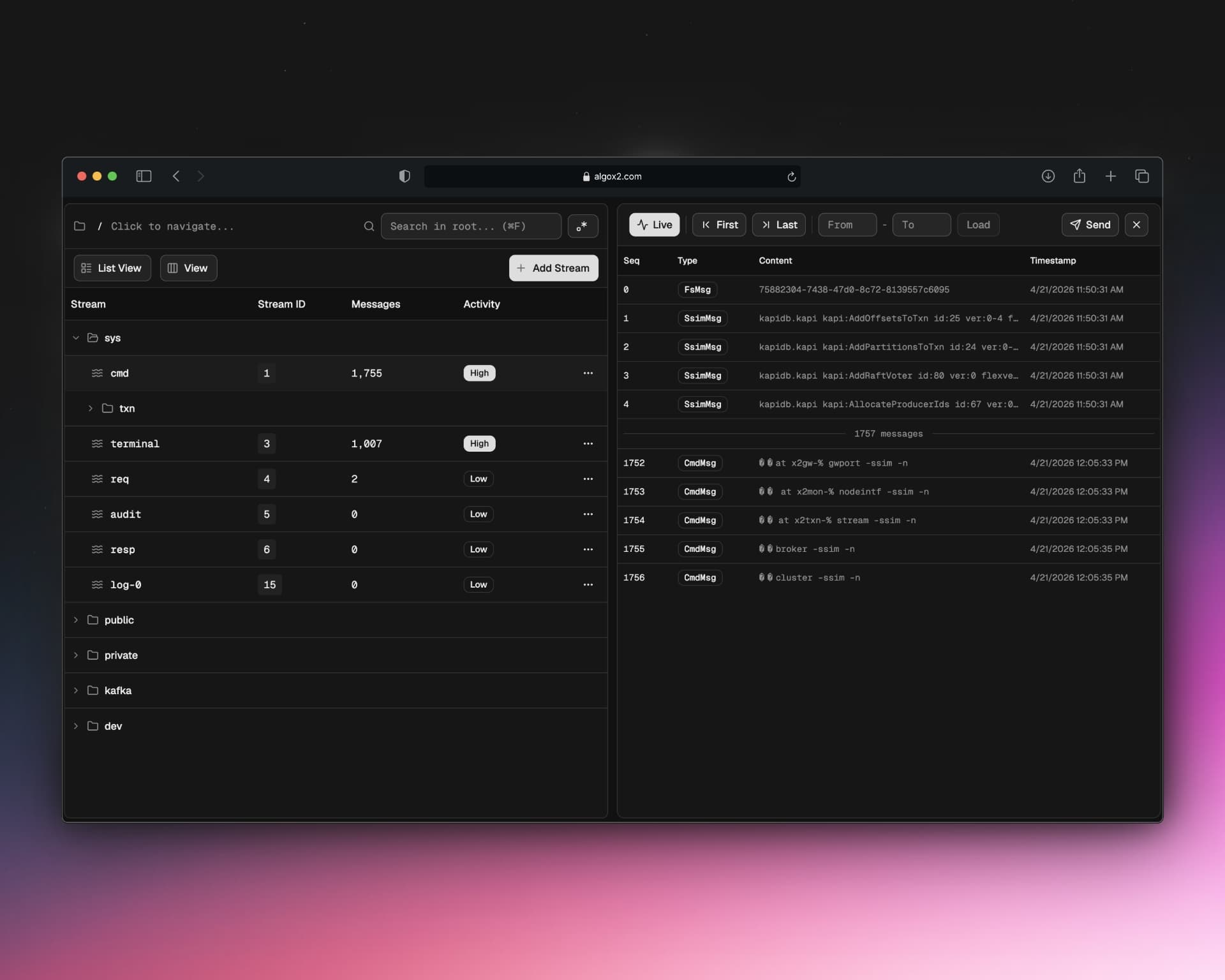Click the stream icon beside resp
1225x980 pixels.
tap(97, 549)
